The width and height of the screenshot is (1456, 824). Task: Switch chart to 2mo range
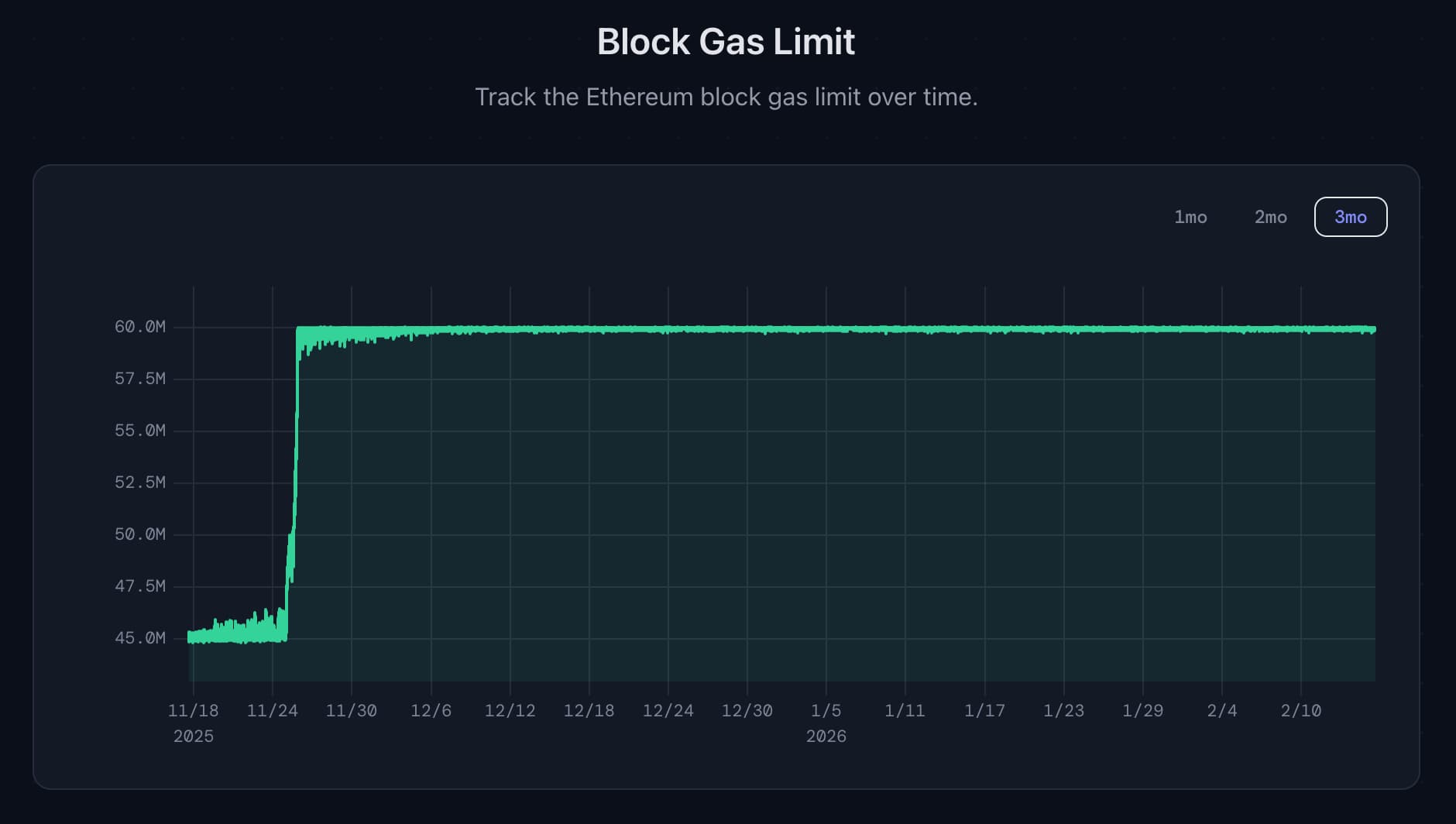pos(1270,217)
